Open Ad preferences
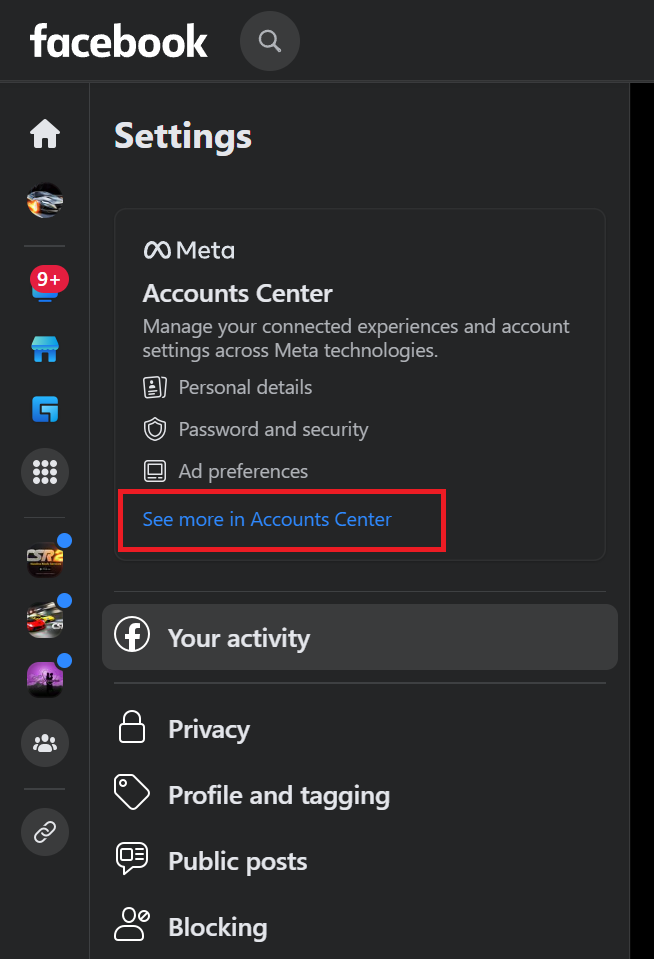 tap(243, 472)
